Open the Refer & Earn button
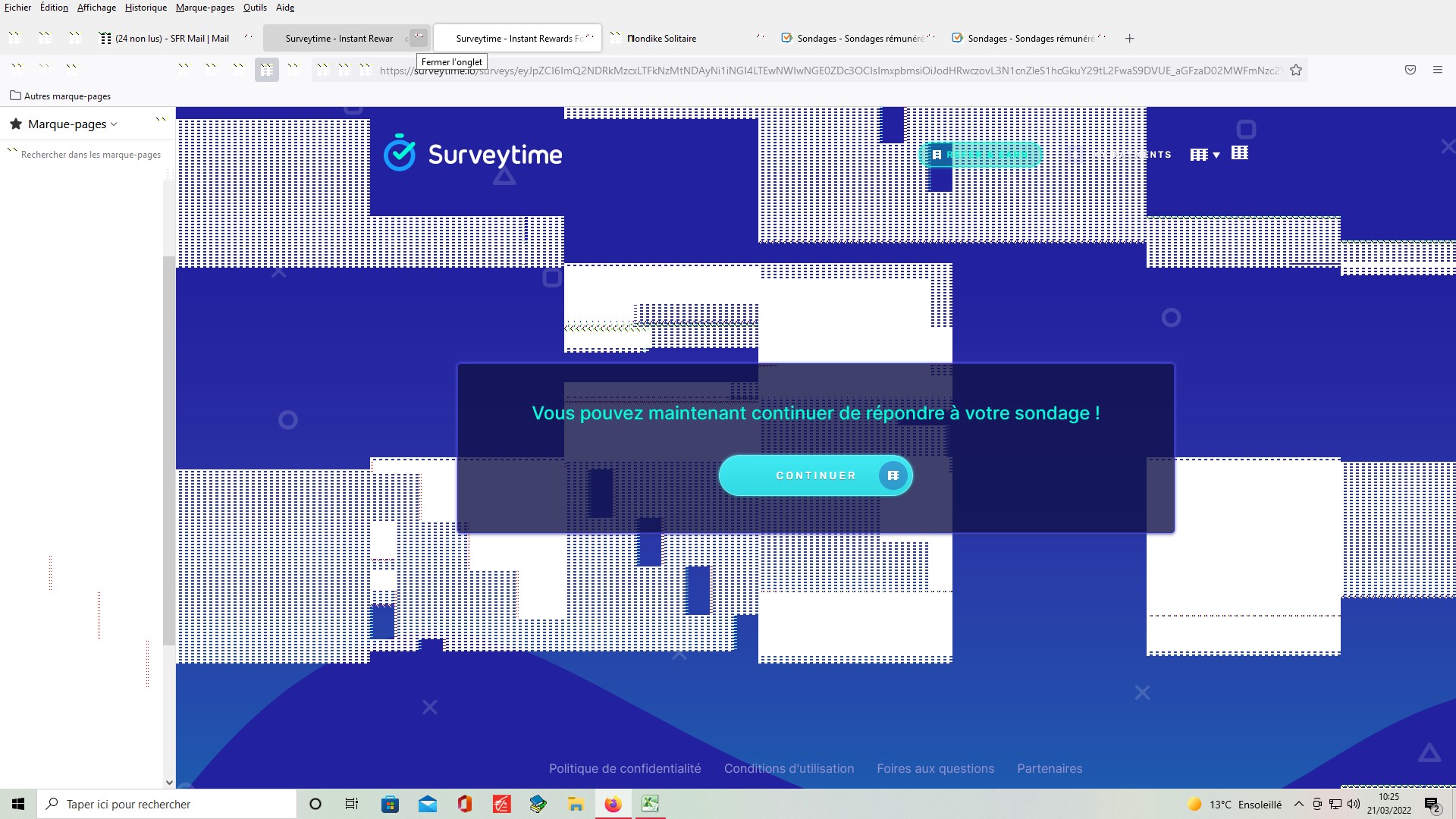This screenshot has width=1456, height=819. click(x=980, y=155)
